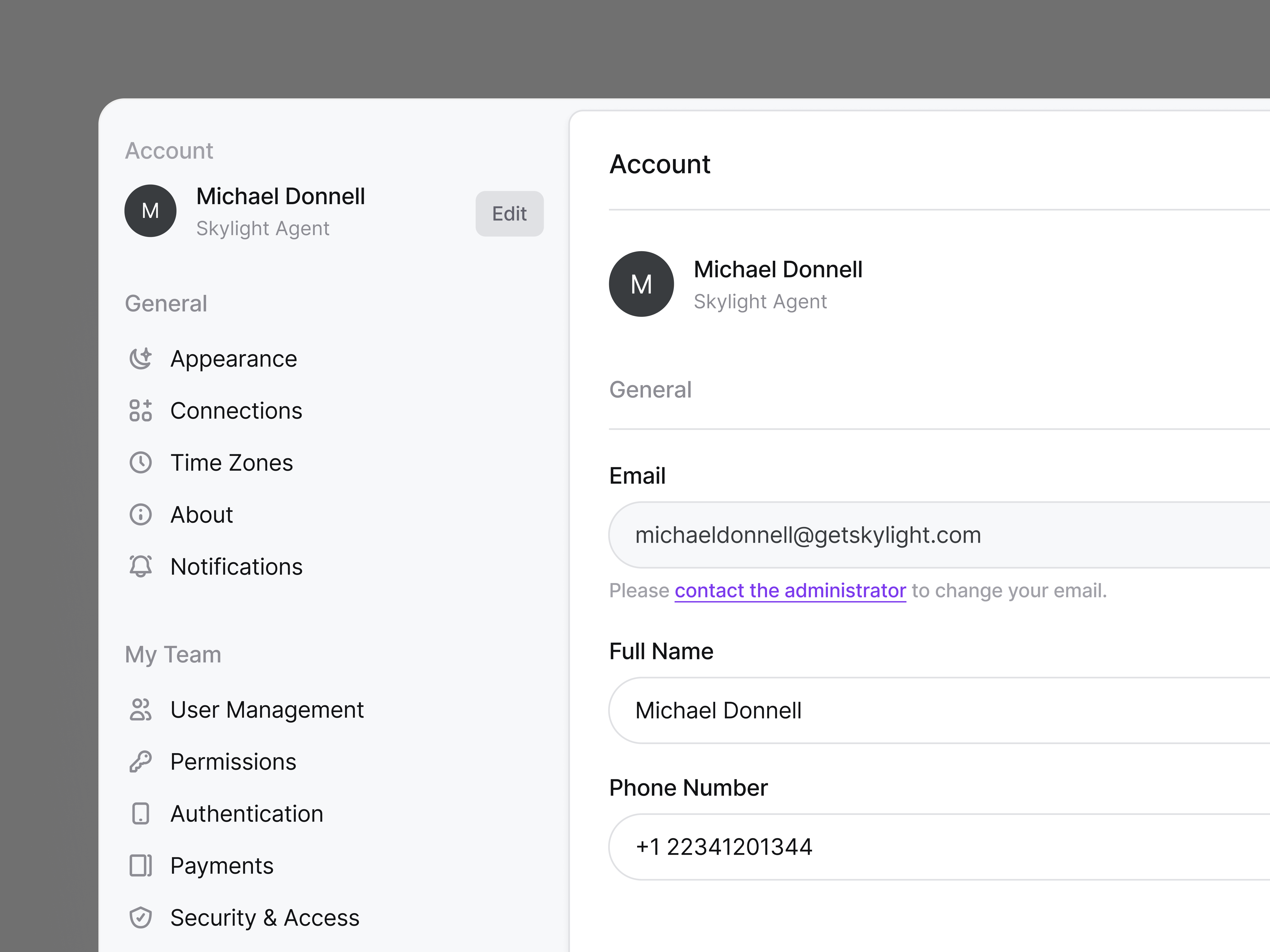
Task: Click the Security & Access shield icon
Action: click(x=141, y=917)
